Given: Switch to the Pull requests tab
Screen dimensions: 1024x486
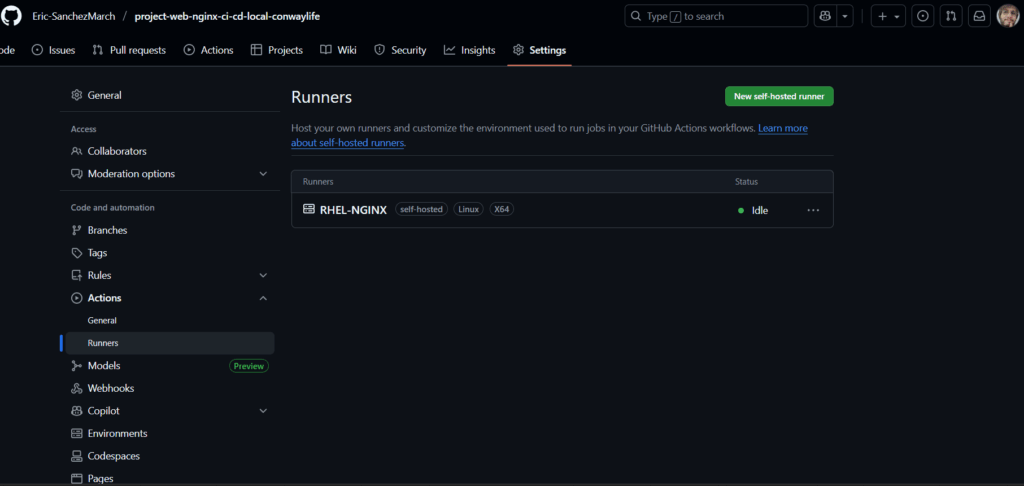Looking at the screenshot, I should (129, 50).
